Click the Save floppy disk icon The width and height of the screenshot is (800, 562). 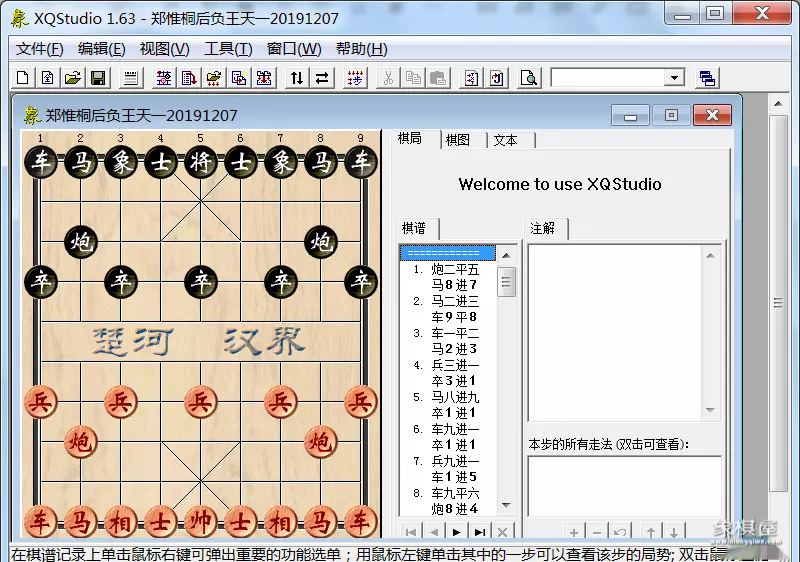point(98,78)
